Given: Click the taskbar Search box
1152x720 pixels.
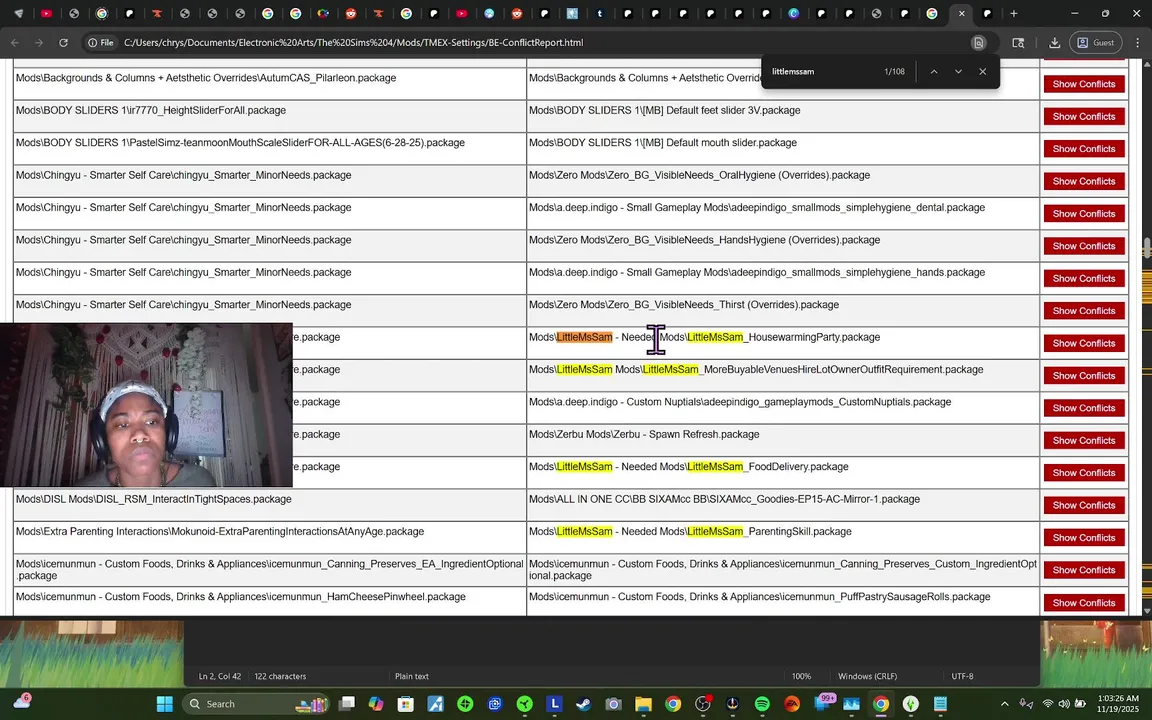Looking at the screenshot, I should click(257, 704).
